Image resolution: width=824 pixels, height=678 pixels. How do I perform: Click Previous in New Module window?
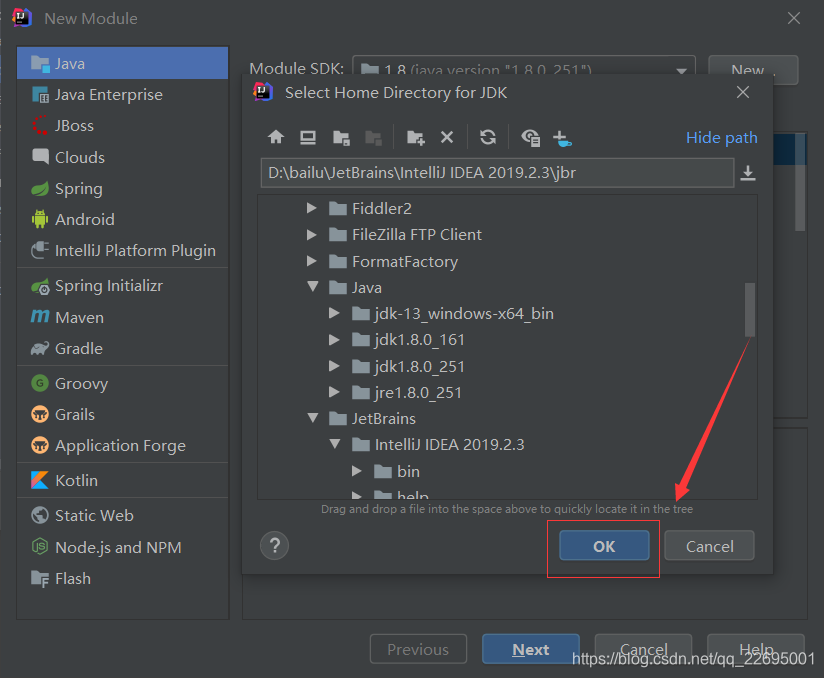coord(418,650)
